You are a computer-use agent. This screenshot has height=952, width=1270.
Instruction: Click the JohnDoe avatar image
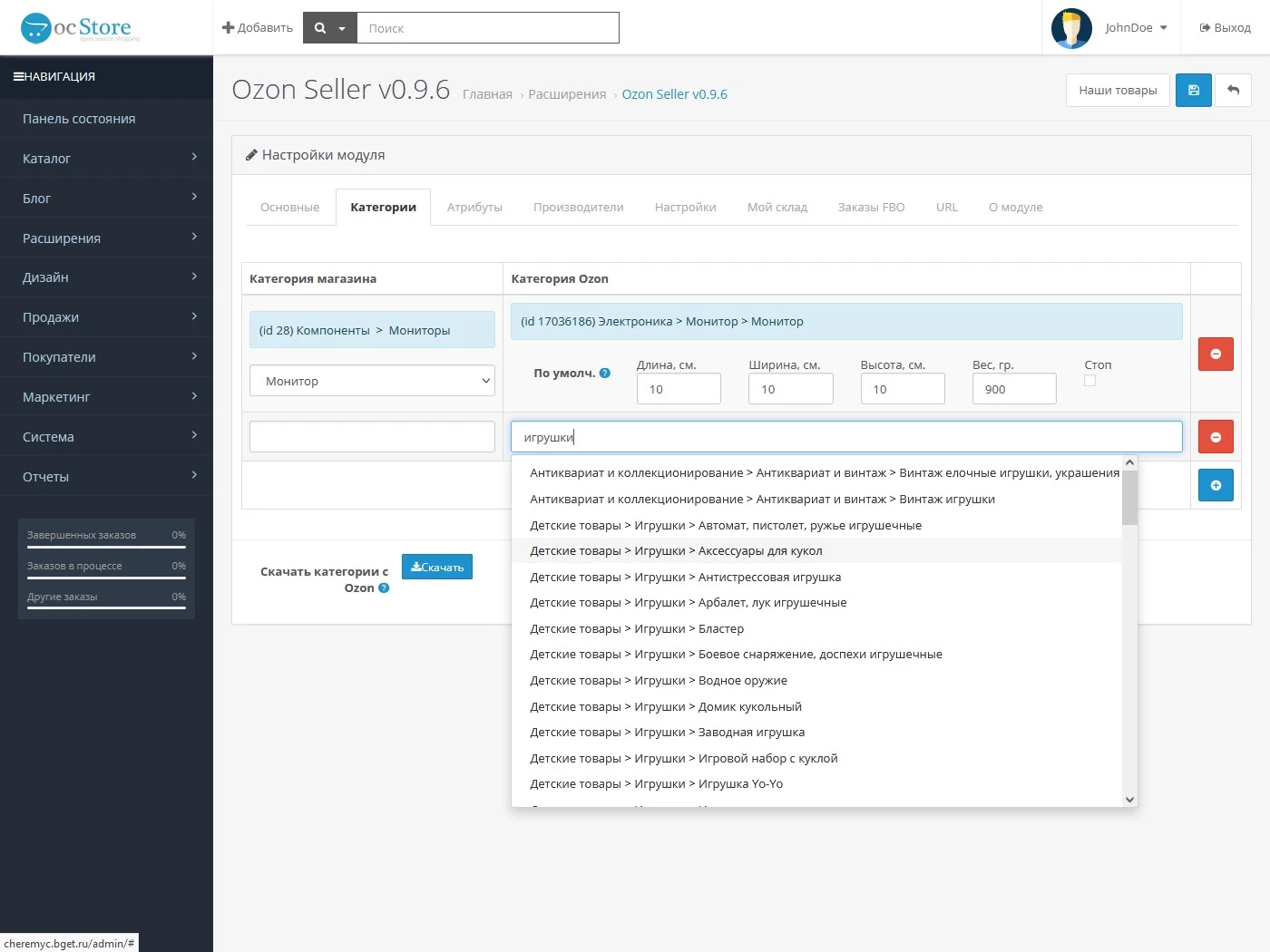[x=1071, y=28]
